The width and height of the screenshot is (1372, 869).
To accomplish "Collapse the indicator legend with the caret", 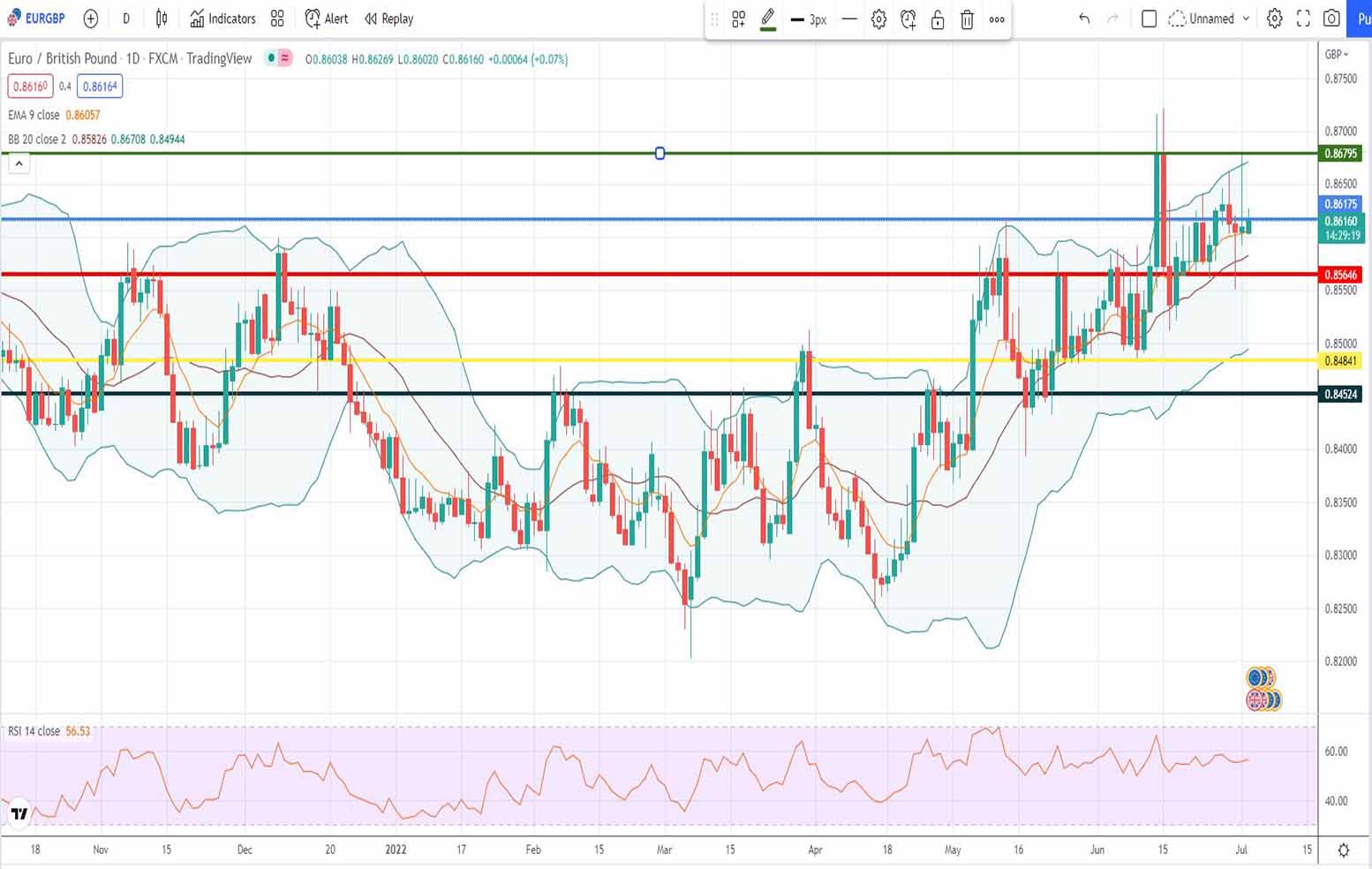I will (x=19, y=163).
